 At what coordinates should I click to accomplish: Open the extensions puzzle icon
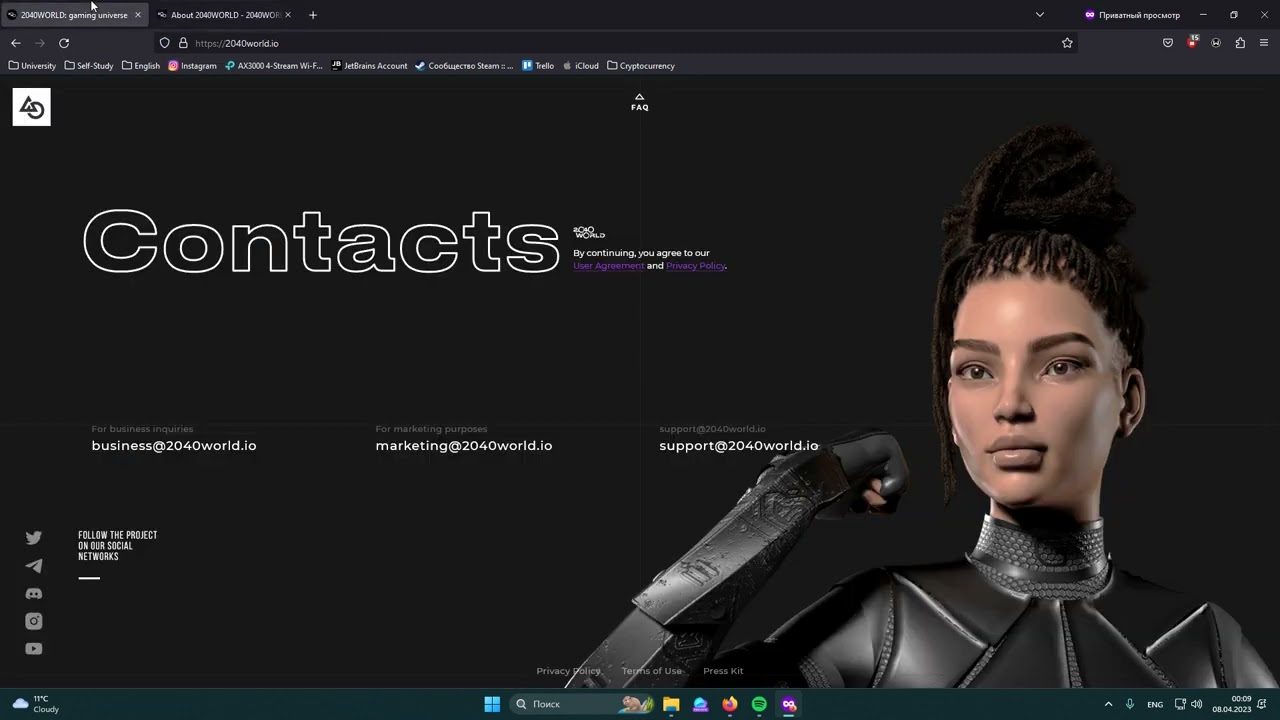click(x=1240, y=43)
